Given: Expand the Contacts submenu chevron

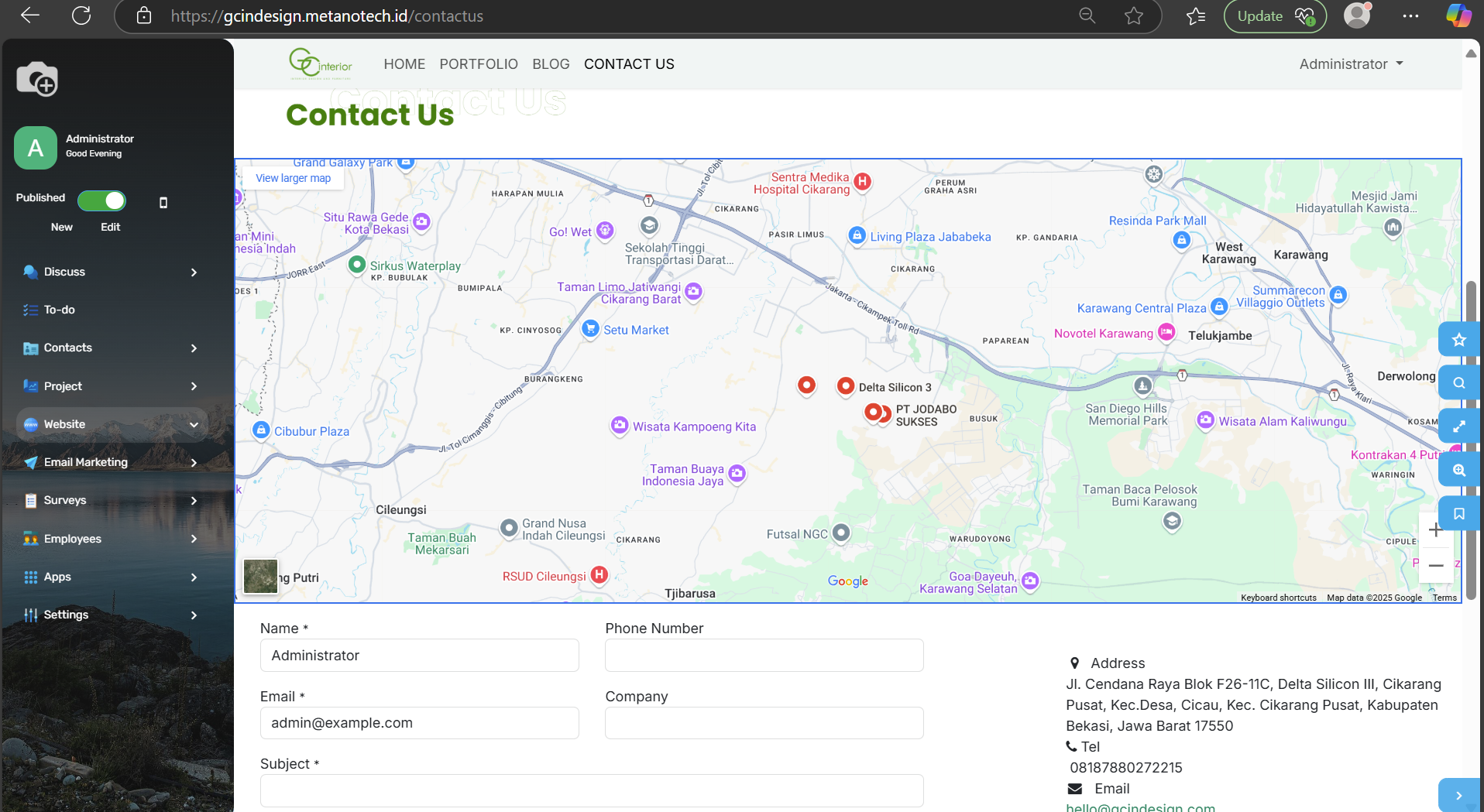Looking at the screenshot, I should click(x=194, y=348).
